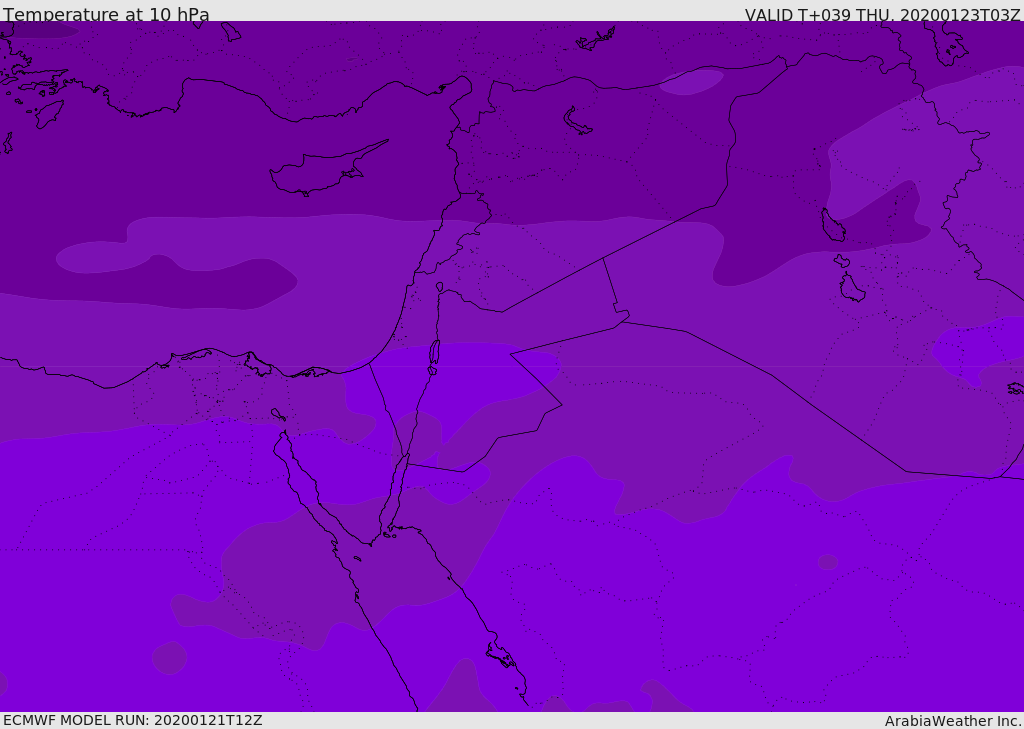Click the 'ArabiaWeather Inc.' credit text

coord(952,721)
